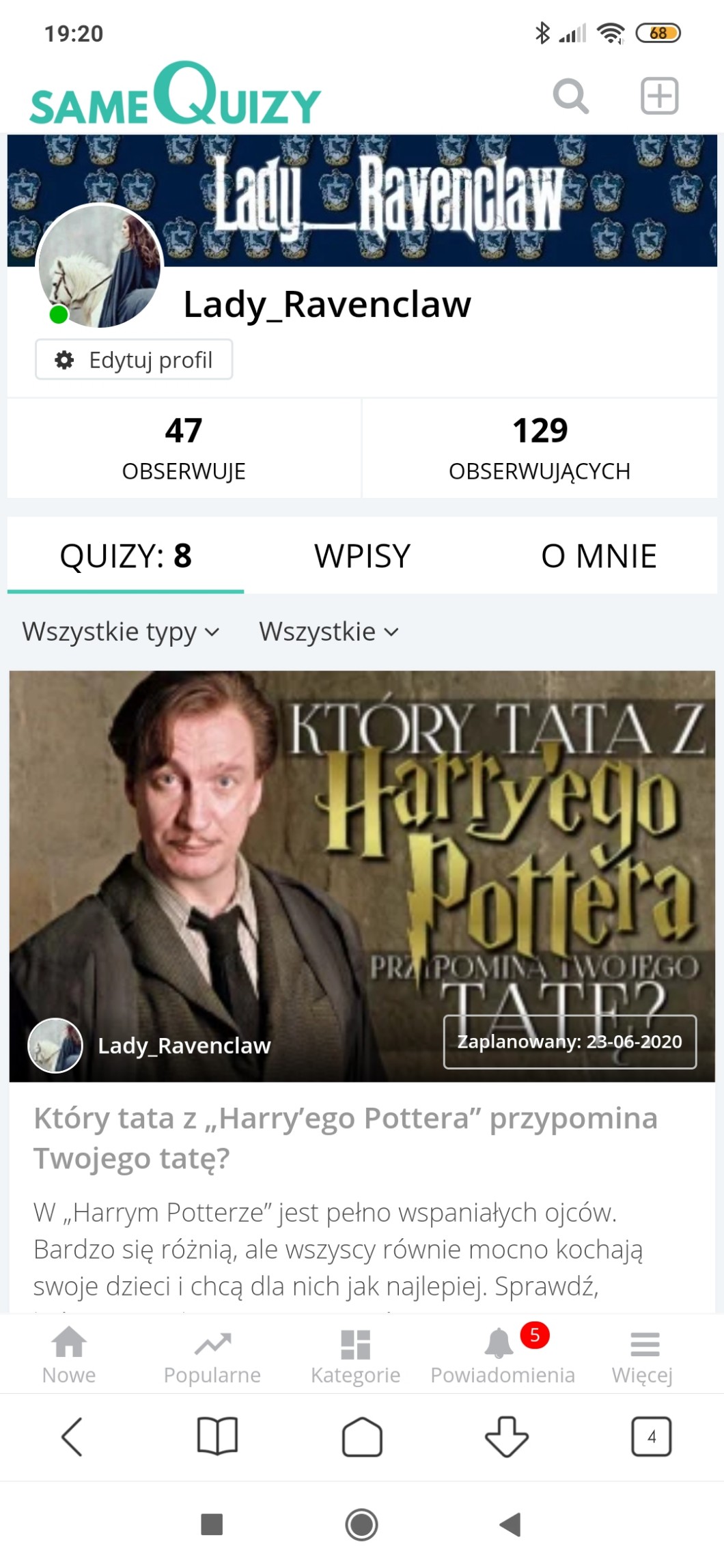Open the search magnifier icon
This screenshot has width=724, height=1568.
[570, 96]
